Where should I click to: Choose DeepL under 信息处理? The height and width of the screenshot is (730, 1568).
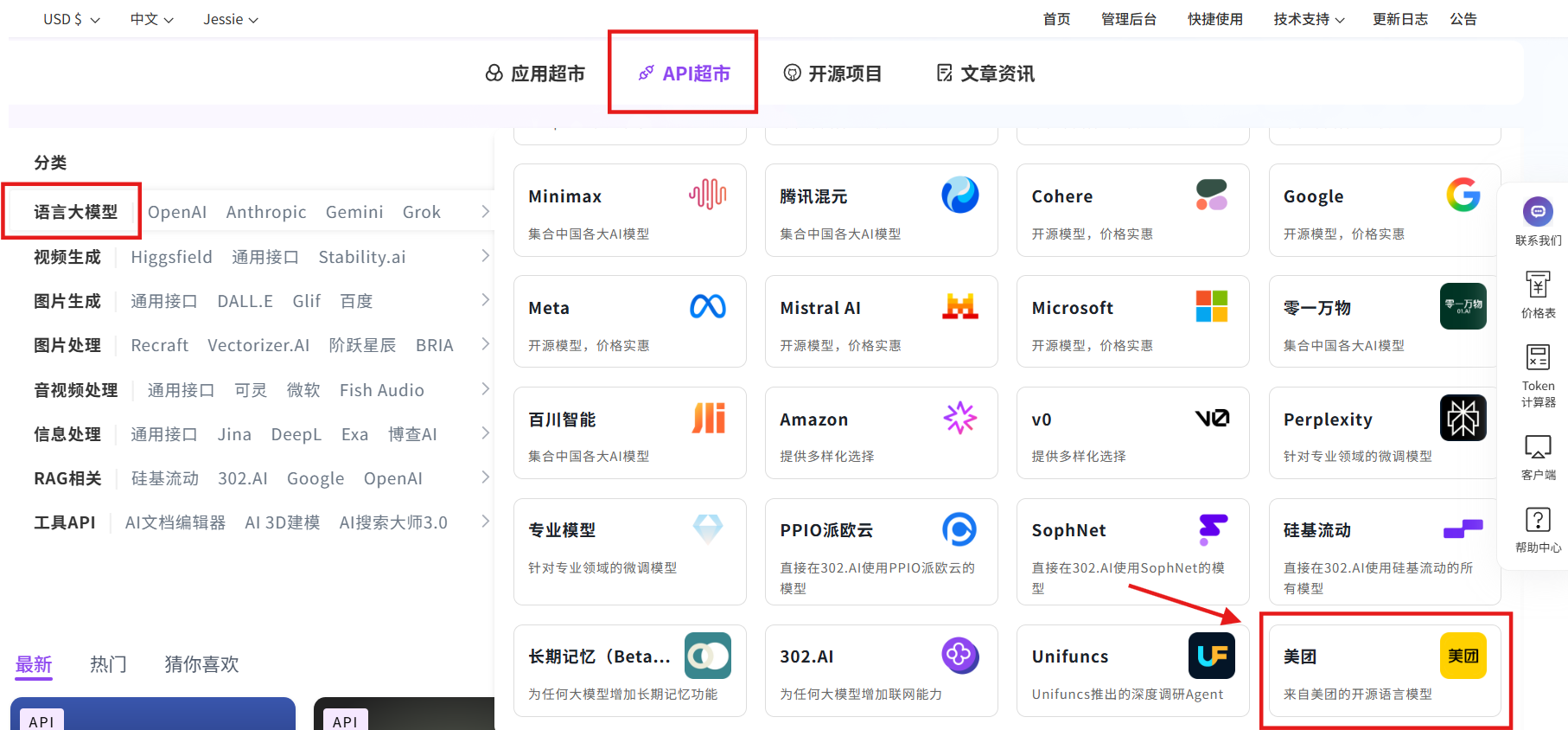(x=296, y=434)
